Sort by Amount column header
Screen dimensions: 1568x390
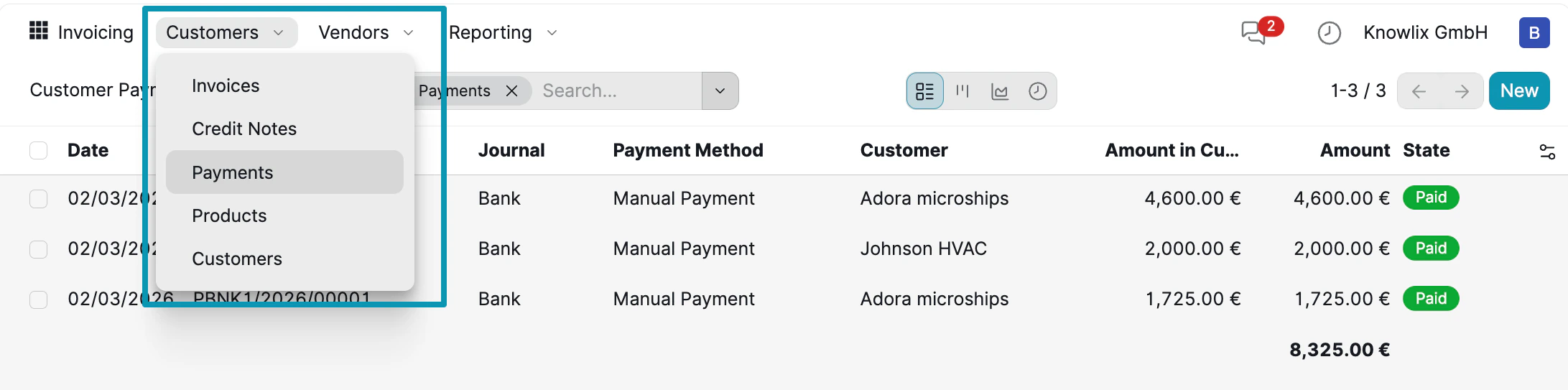tap(1355, 150)
